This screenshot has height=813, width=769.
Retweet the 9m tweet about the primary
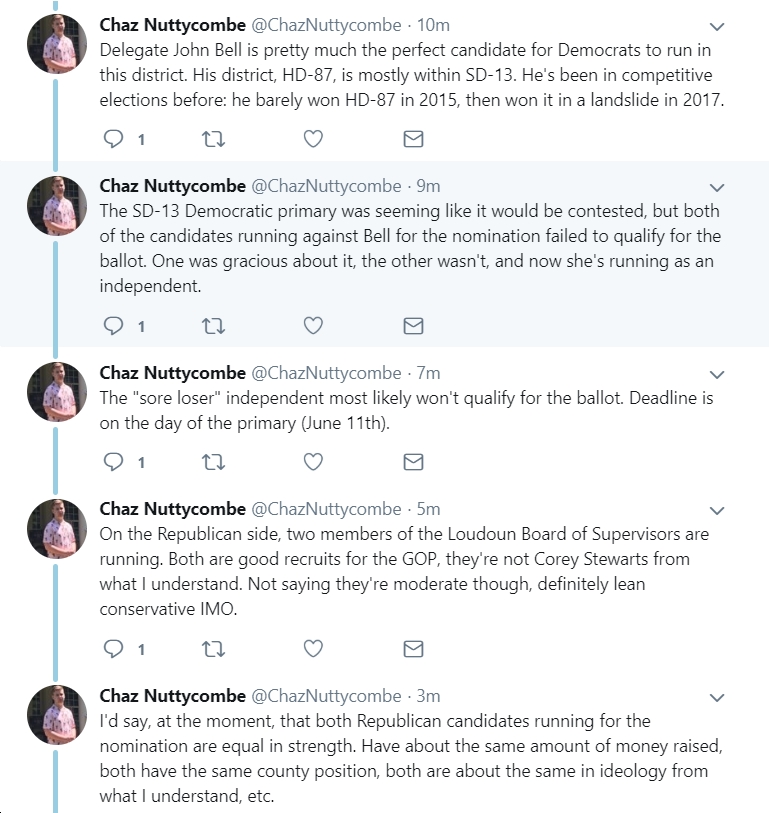click(213, 326)
